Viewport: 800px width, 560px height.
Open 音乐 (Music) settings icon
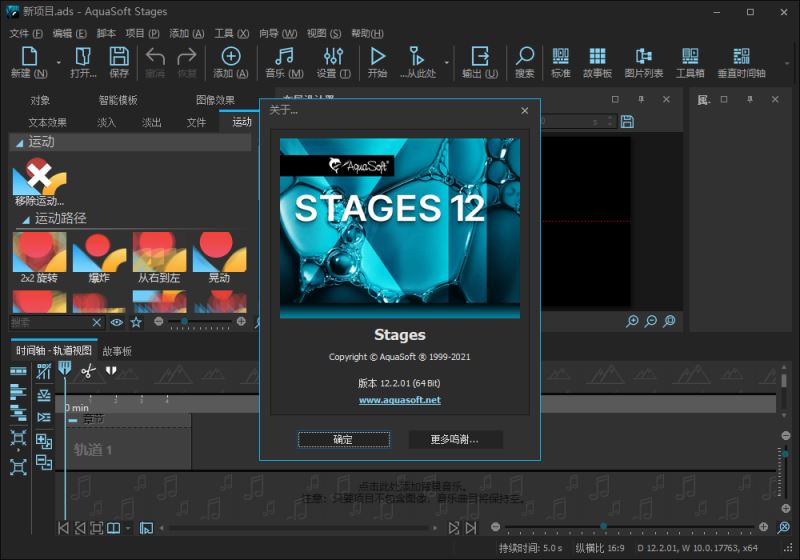[x=284, y=56]
